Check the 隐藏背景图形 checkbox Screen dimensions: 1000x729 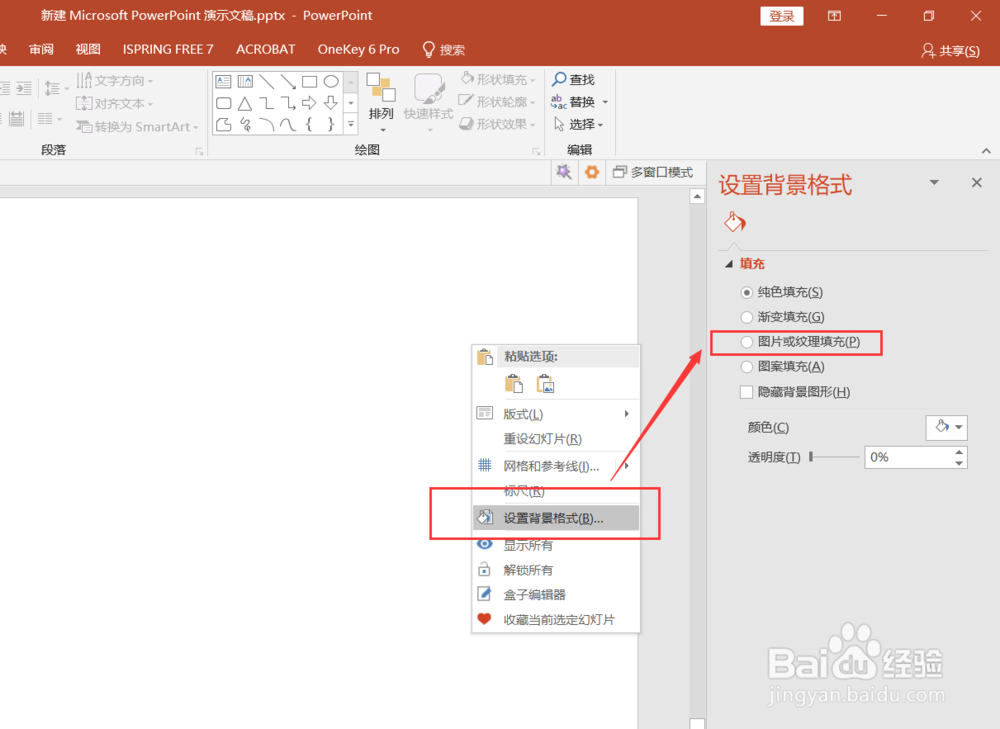(x=746, y=391)
